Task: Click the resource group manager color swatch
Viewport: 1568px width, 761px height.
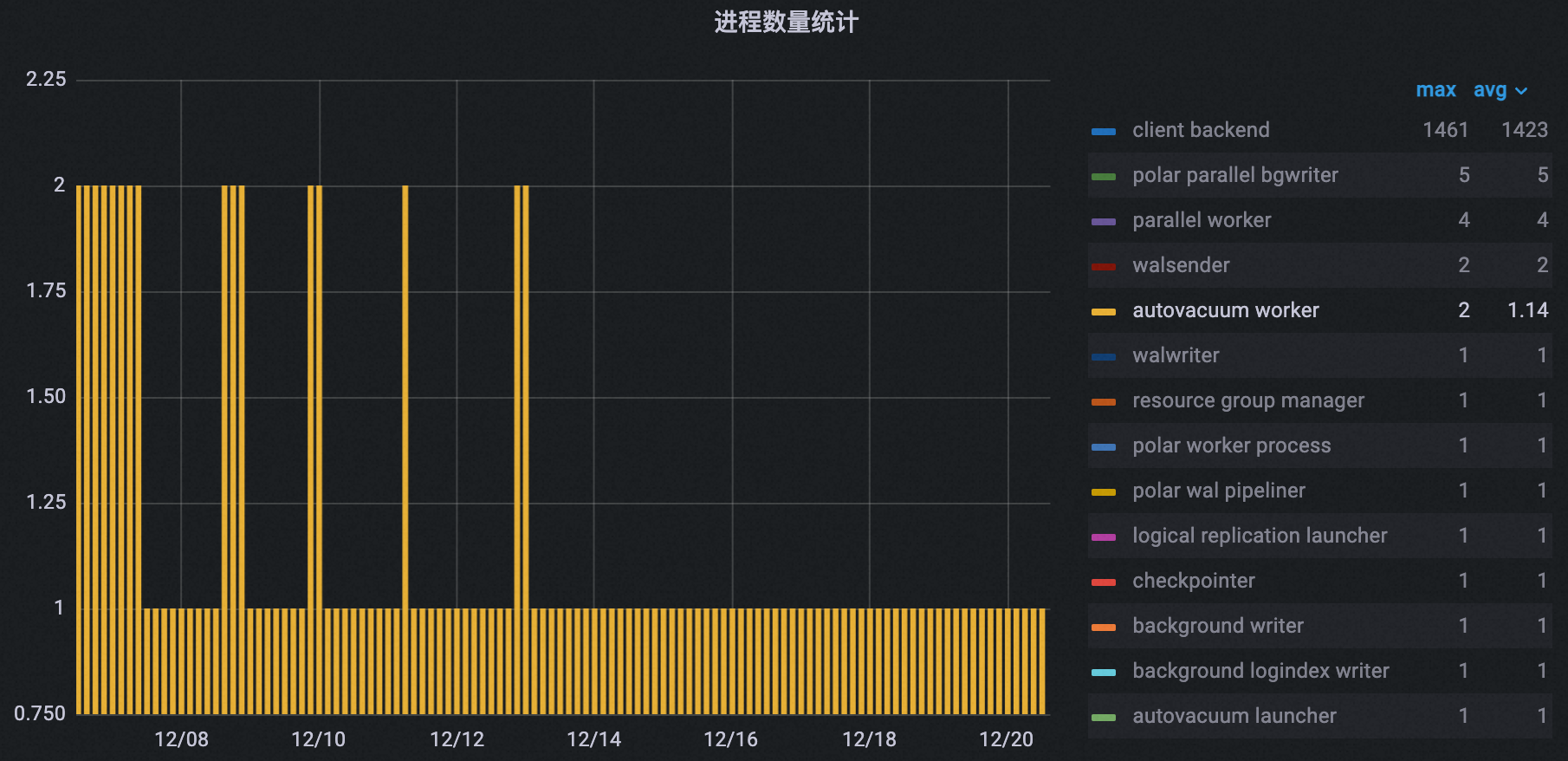Action: 1104,402
